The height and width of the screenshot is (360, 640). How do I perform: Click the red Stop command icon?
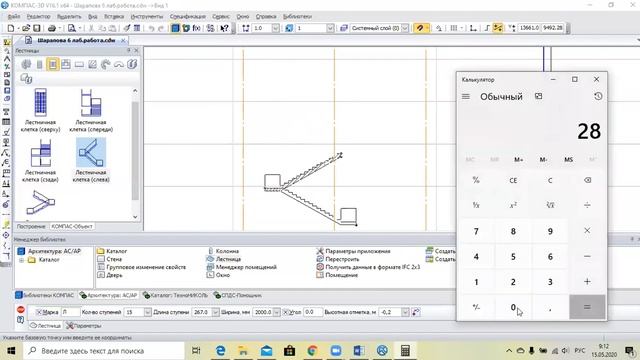click(21, 309)
